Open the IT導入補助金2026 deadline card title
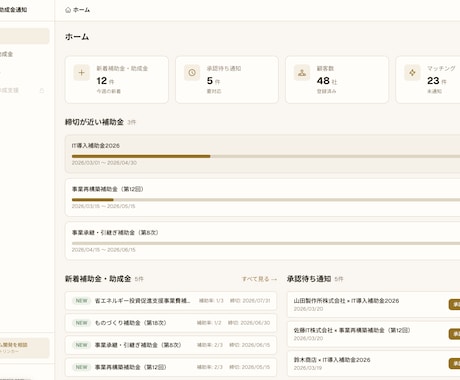 pos(96,146)
